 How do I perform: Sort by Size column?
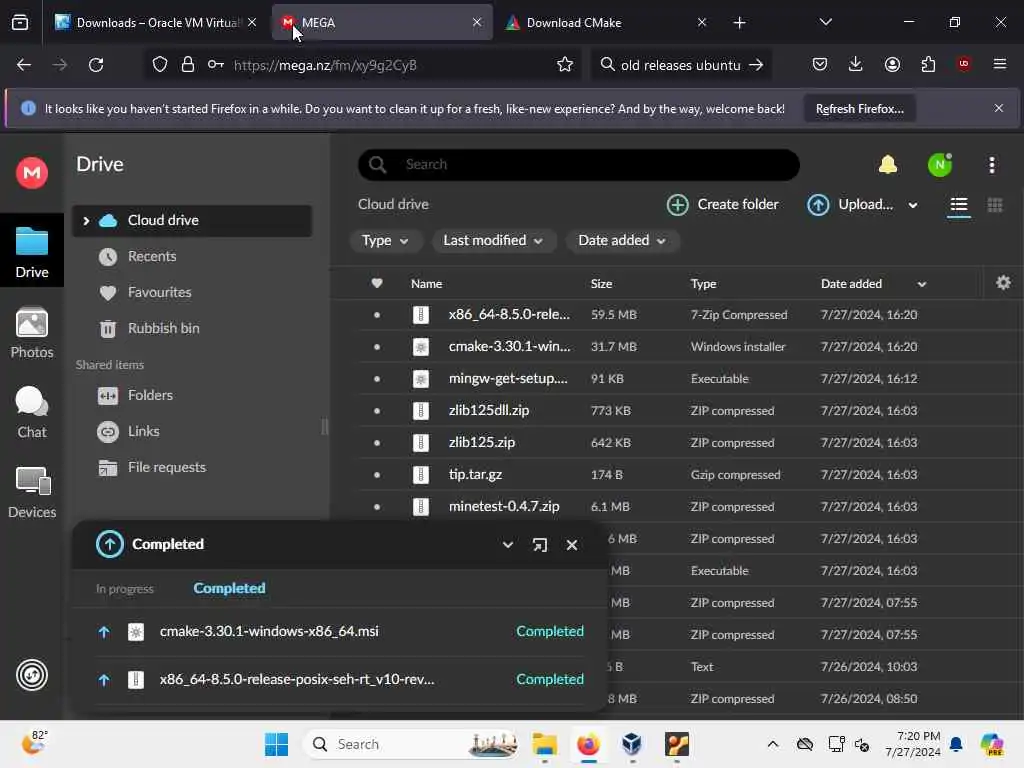[x=601, y=283]
